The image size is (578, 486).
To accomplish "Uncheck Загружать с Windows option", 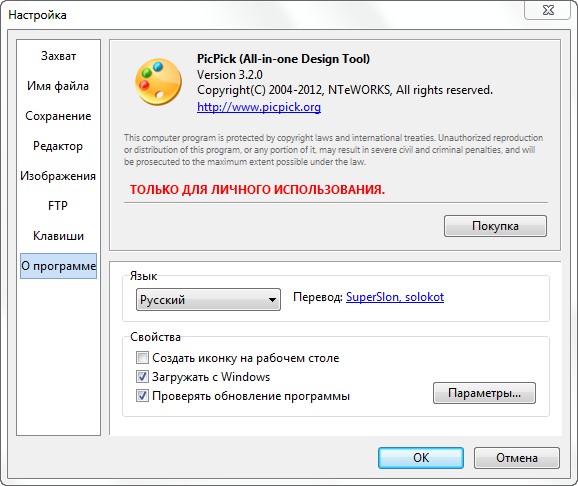I will (x=142, y=377).
